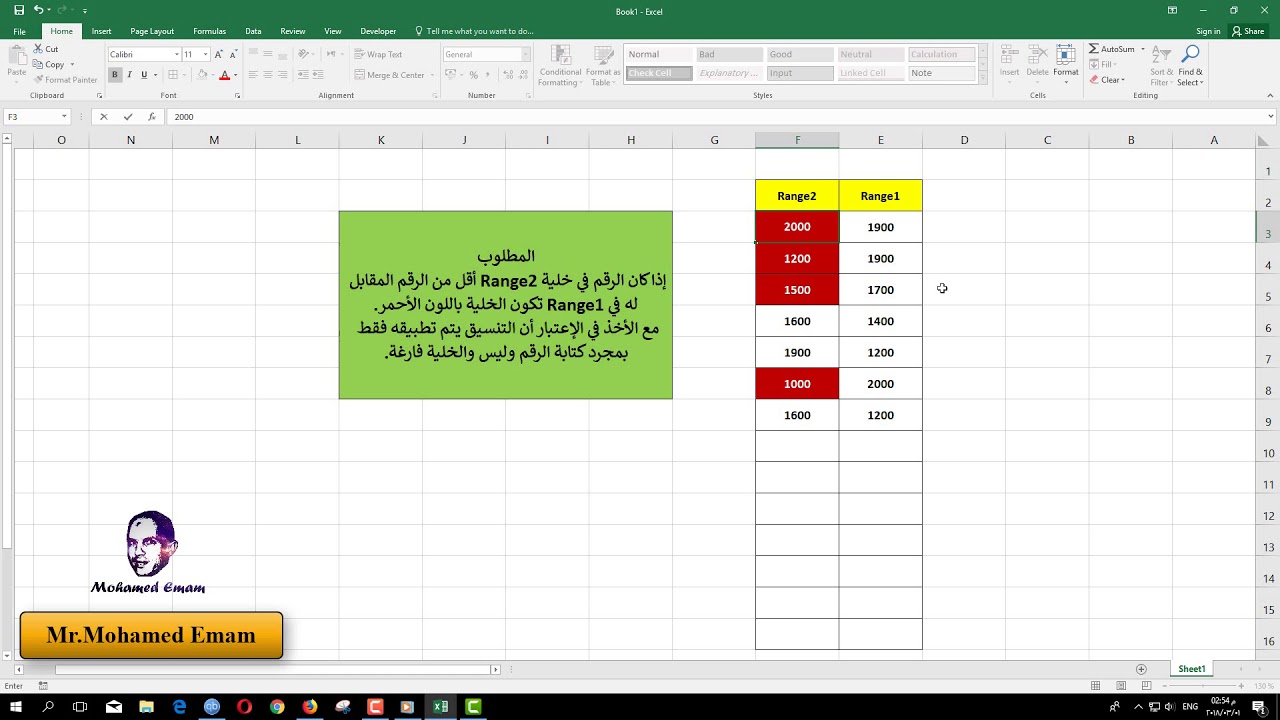The height and width of the screenshot is (720, 1280).
Task: Open the Excel icon on the taskbar
Action: click(x=440, y=707)
